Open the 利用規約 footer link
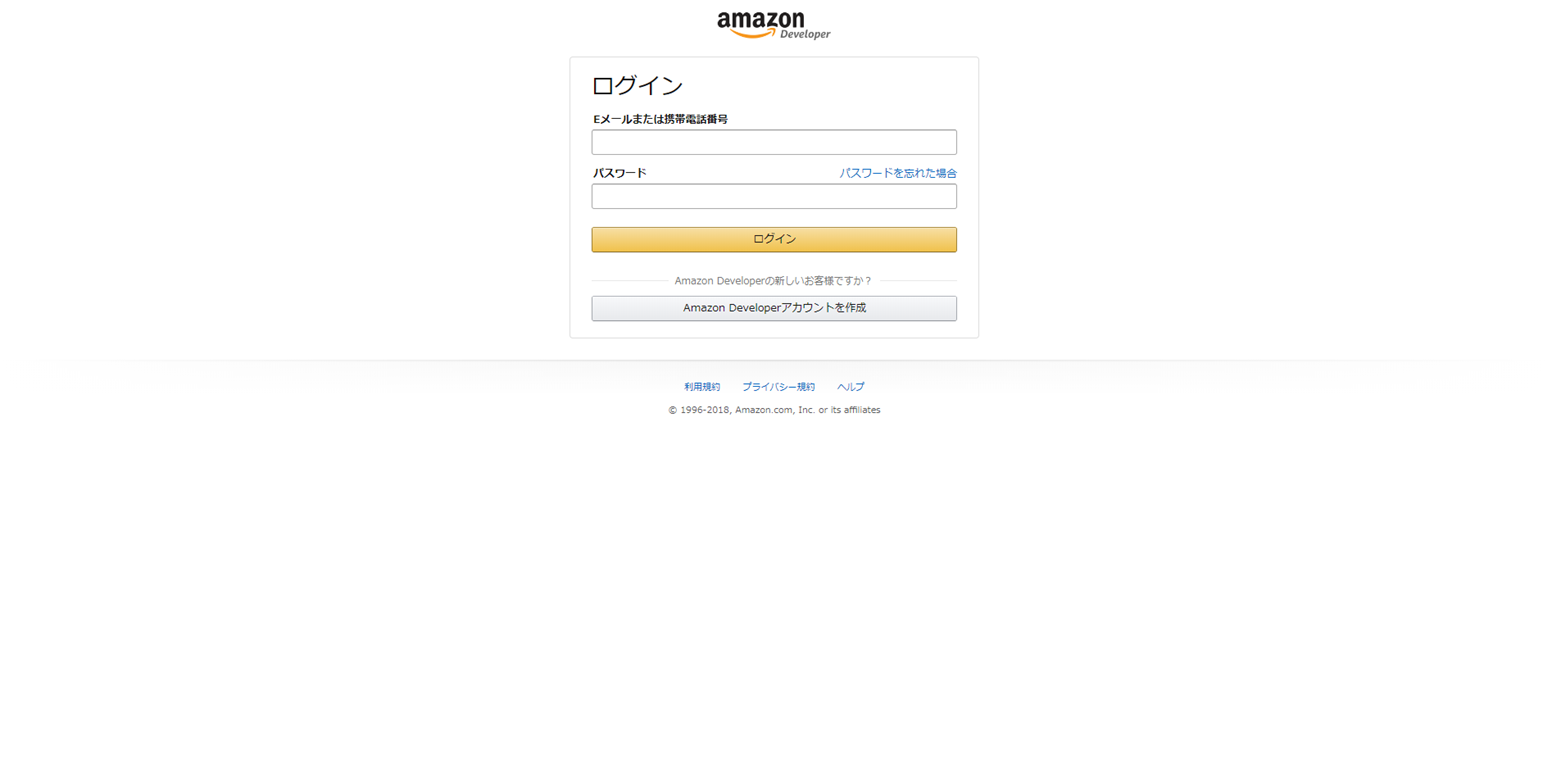This screenshot has width=1552, height=767. (x=702, y=386)
